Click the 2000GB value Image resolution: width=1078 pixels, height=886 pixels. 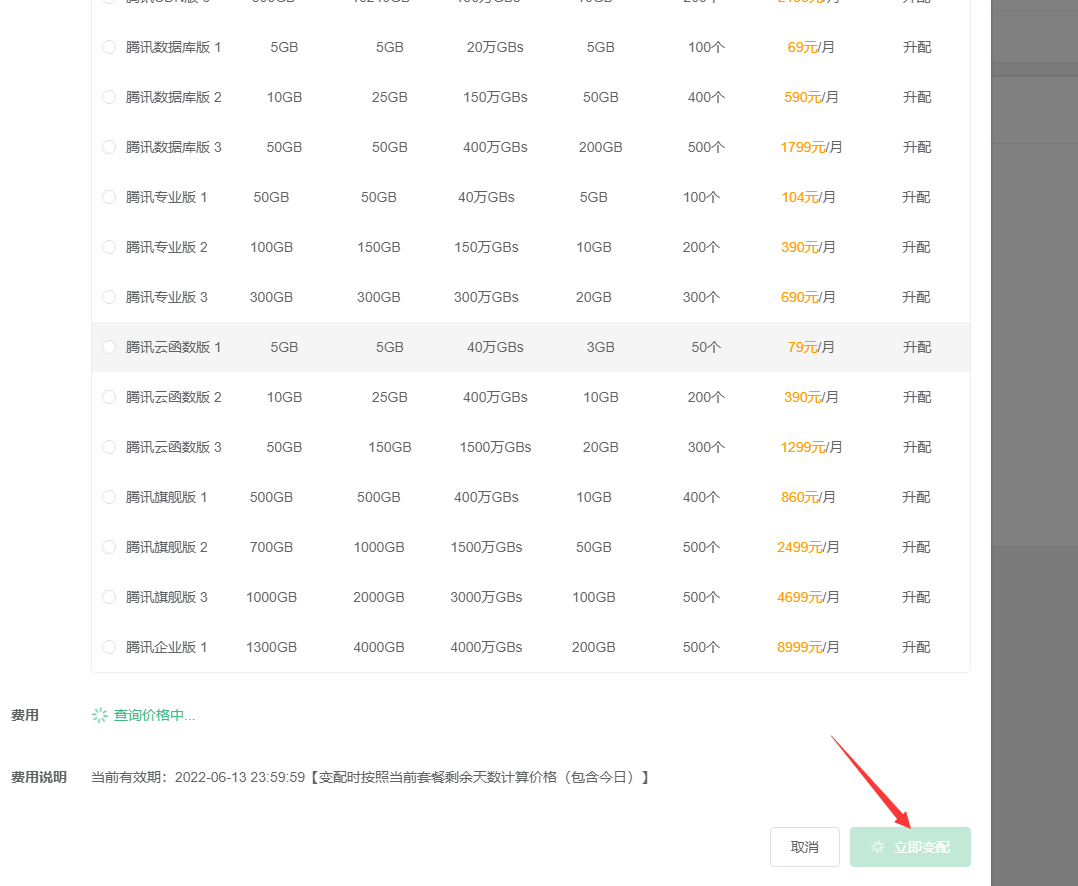pyautogui.click(x=379, y=597)
